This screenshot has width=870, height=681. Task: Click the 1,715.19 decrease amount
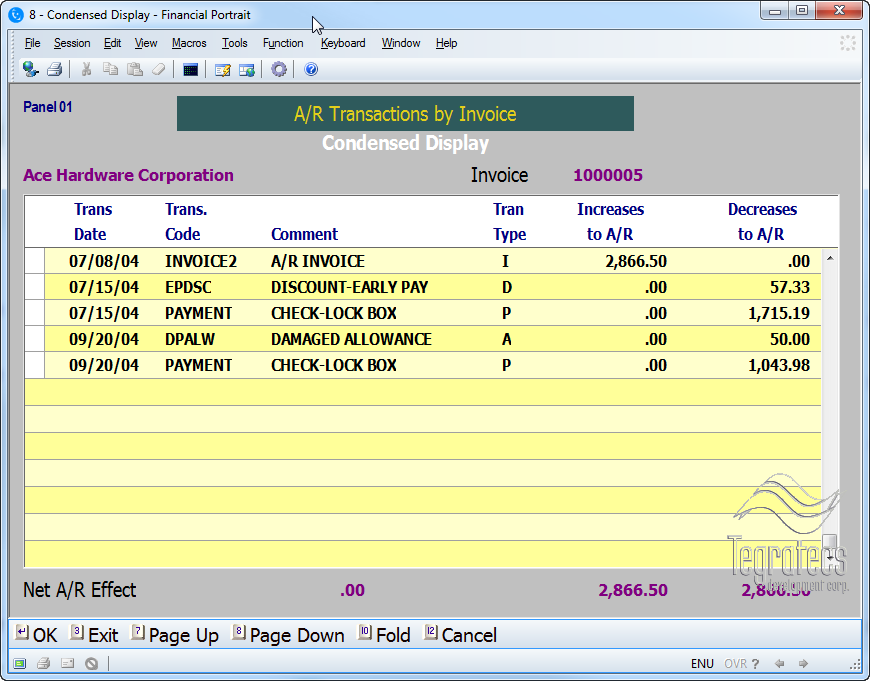[x=779, y=313]
